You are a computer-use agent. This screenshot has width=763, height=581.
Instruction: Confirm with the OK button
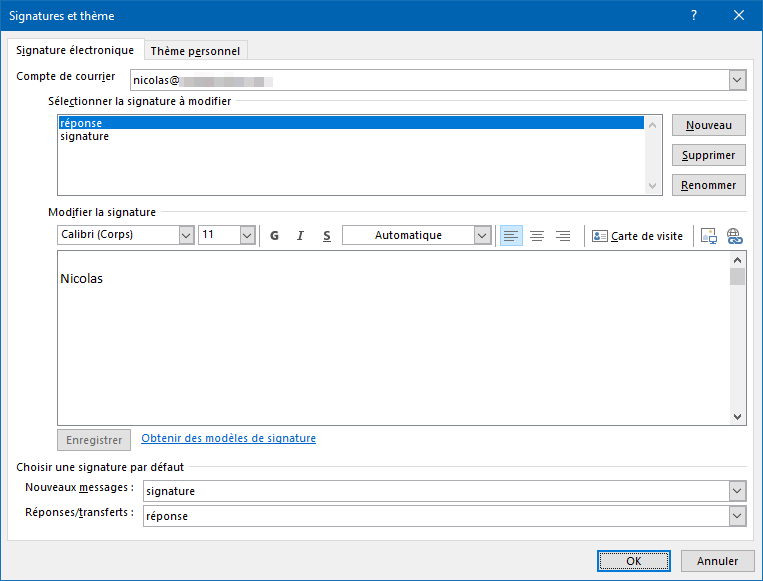tap(634, 561)
